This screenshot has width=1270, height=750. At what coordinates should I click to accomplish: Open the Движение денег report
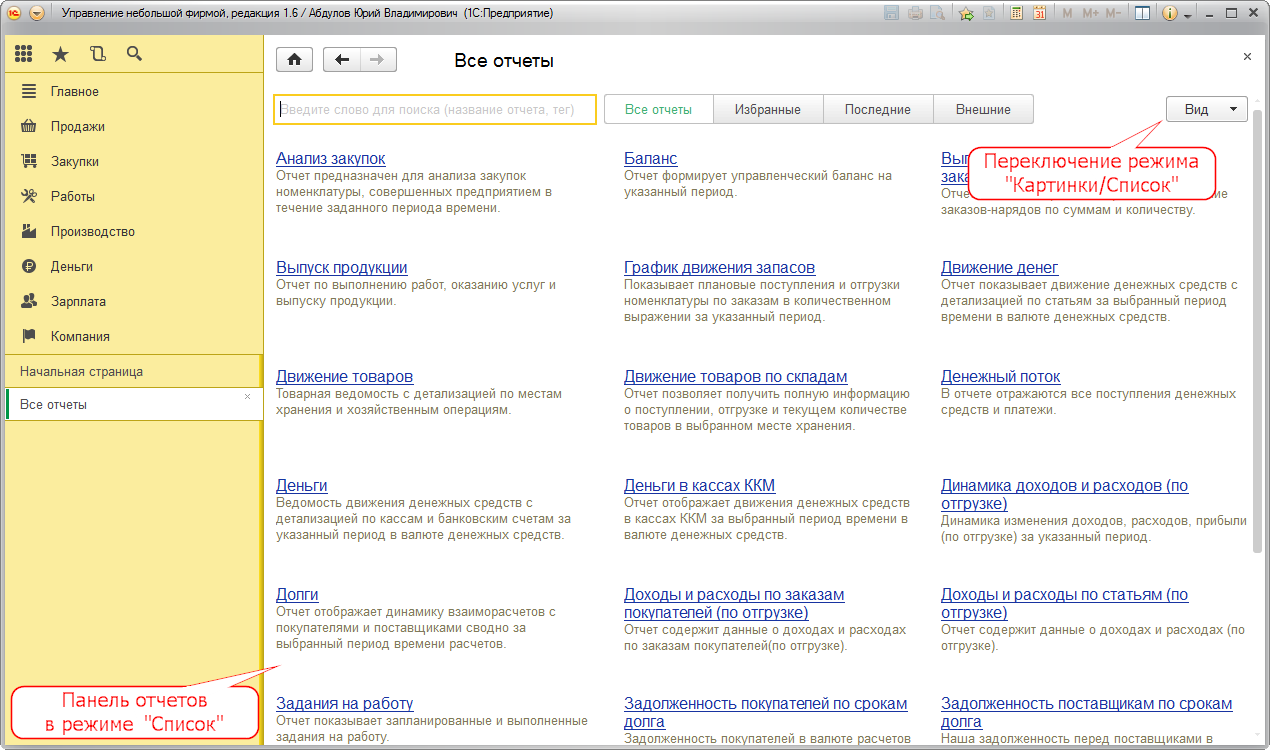click(999, 267)
